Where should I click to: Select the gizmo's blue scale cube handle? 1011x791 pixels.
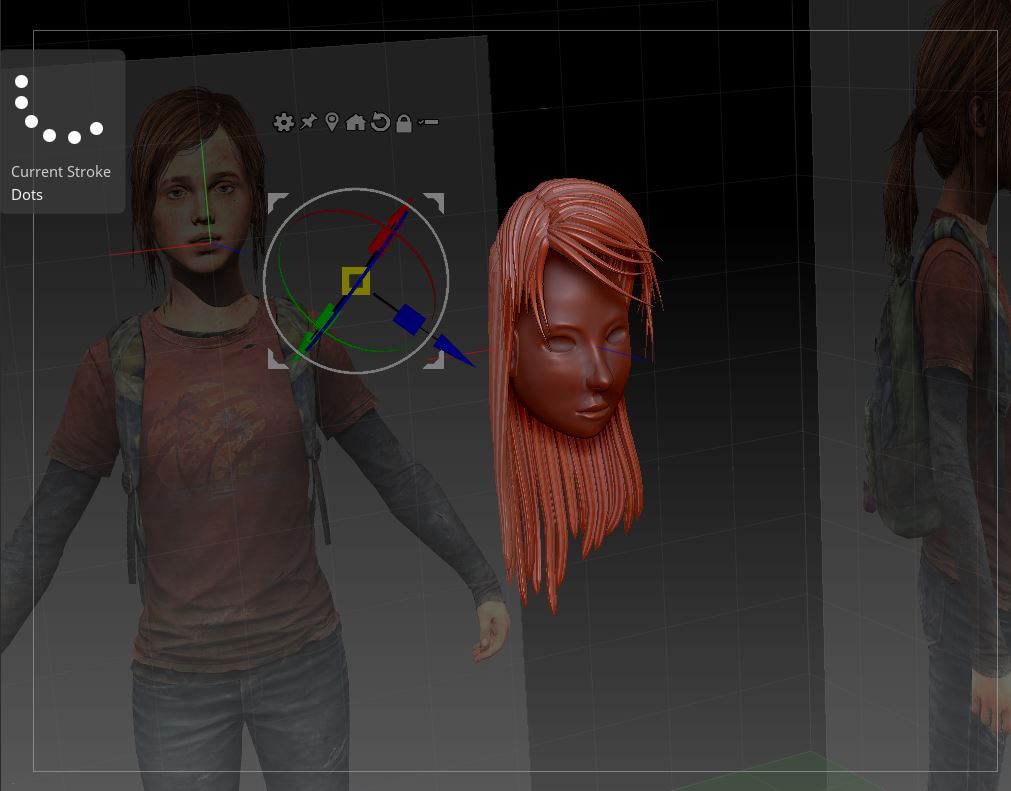coord(409,319)
